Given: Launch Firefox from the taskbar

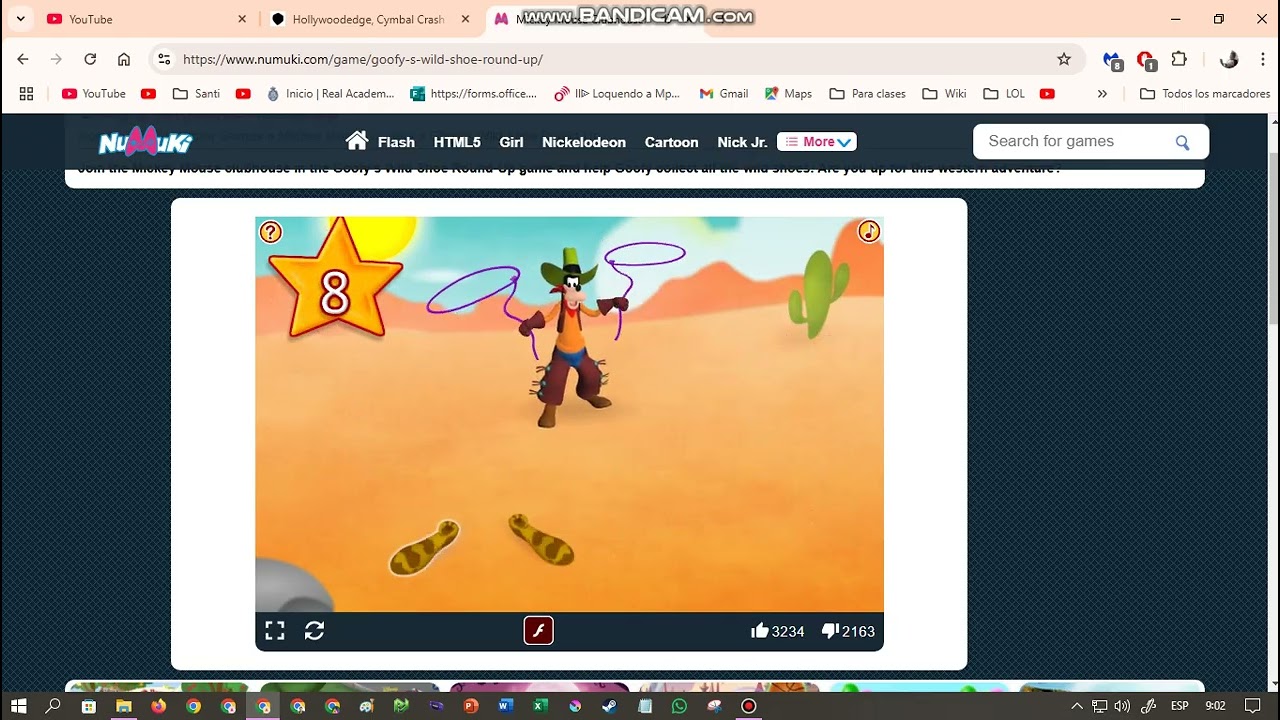Looking at the screenshot, I should [x=158, y=706].
